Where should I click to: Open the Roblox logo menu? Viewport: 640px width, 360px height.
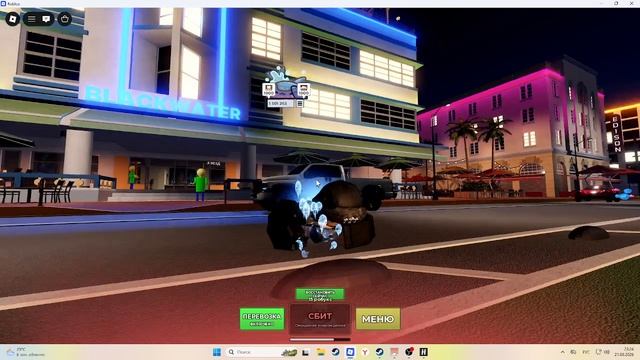pos(13,19)
